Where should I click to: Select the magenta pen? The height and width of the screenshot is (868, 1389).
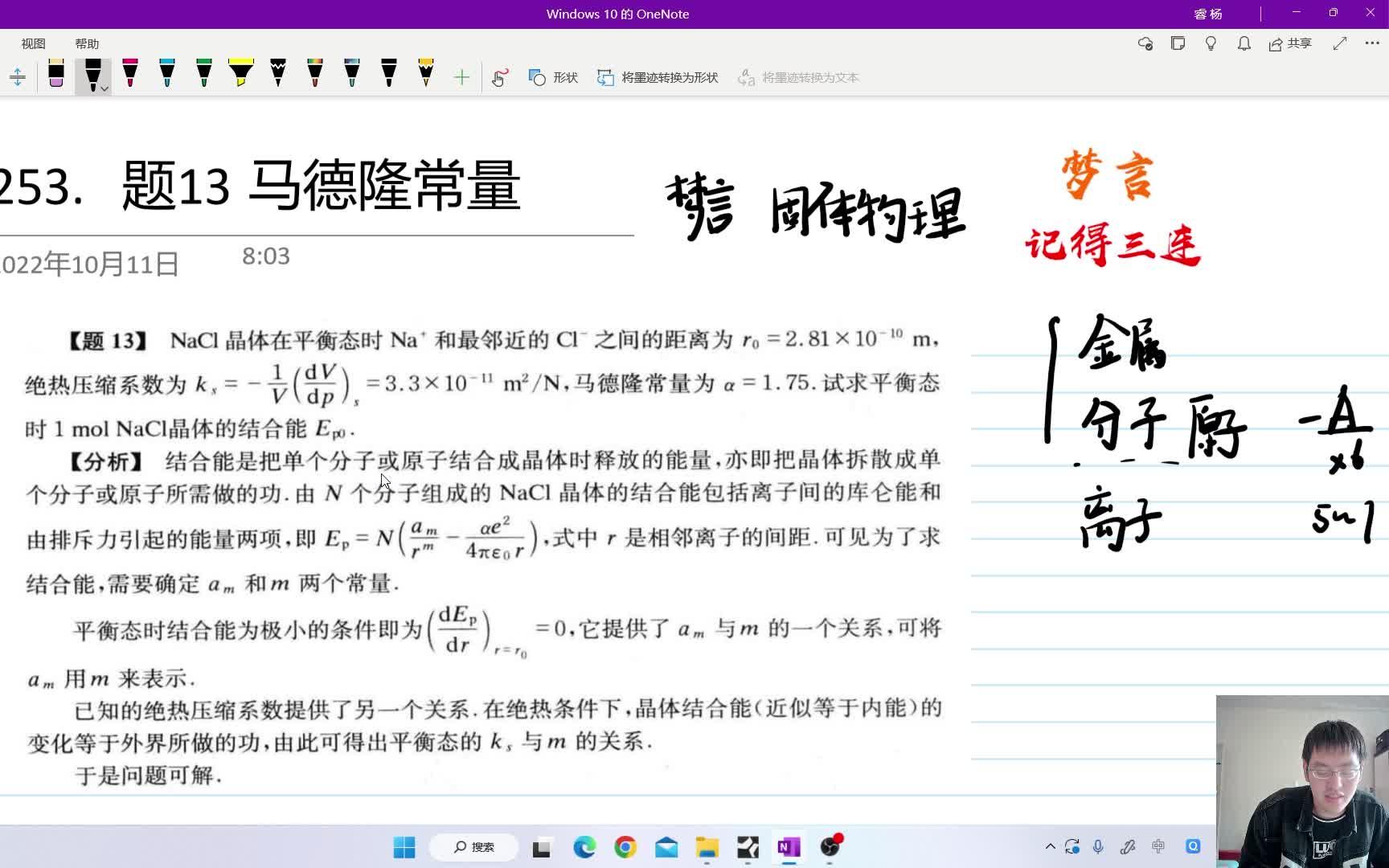(x=130, y=74)
